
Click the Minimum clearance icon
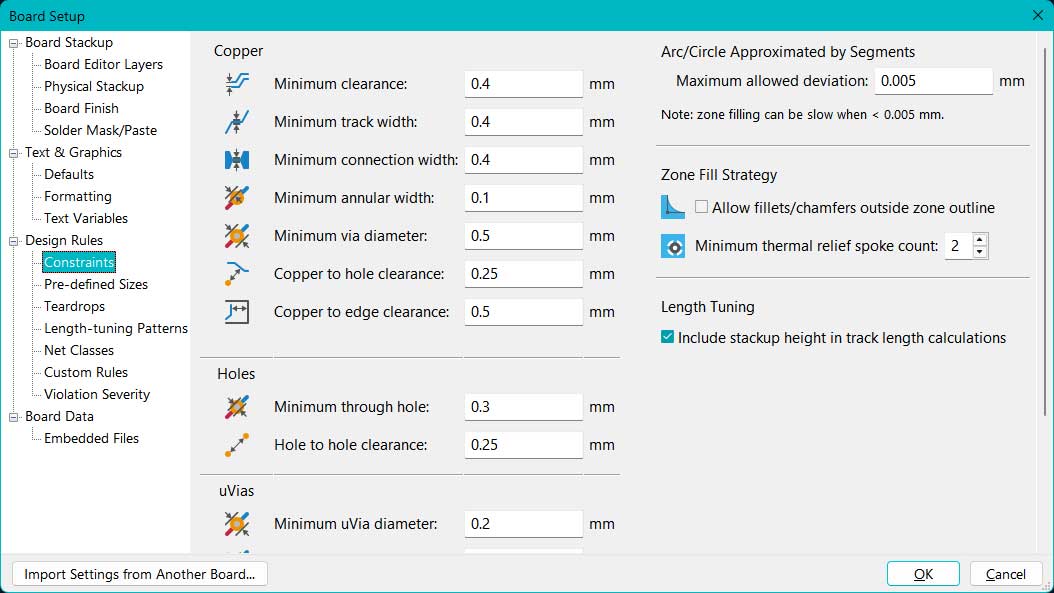237,84
